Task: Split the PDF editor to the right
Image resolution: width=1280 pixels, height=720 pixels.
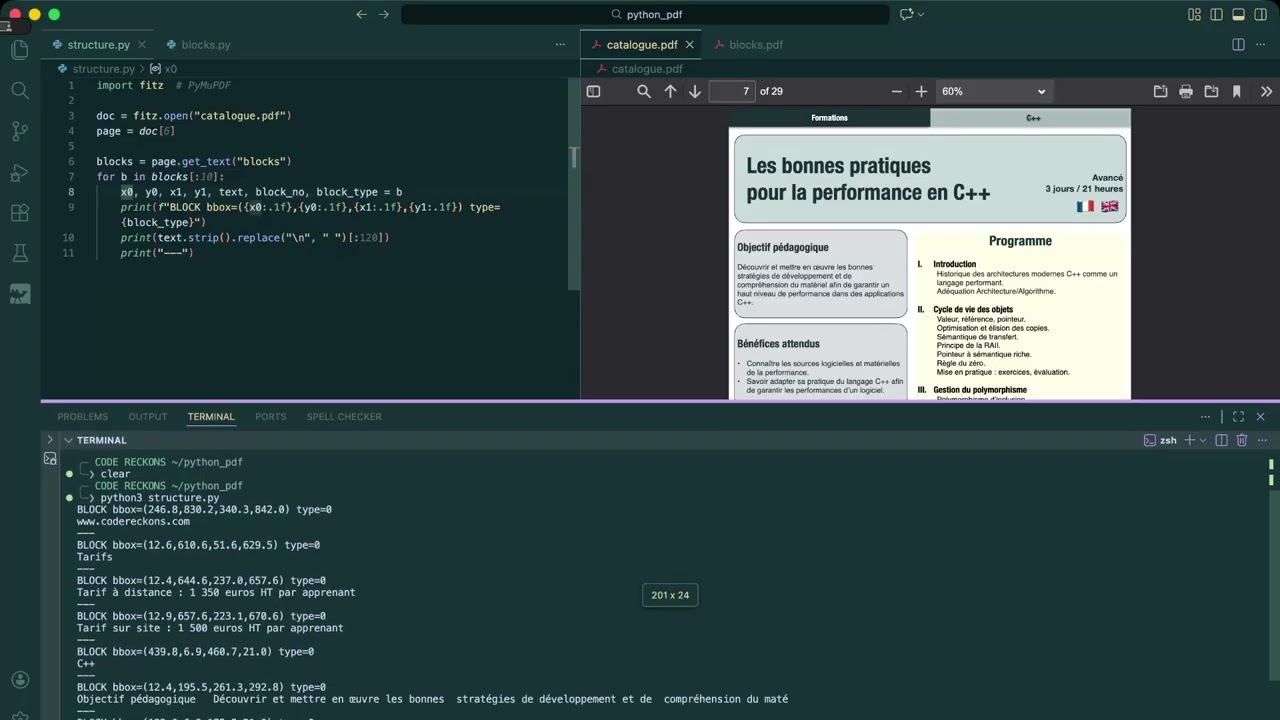Action: point(1238,45)
